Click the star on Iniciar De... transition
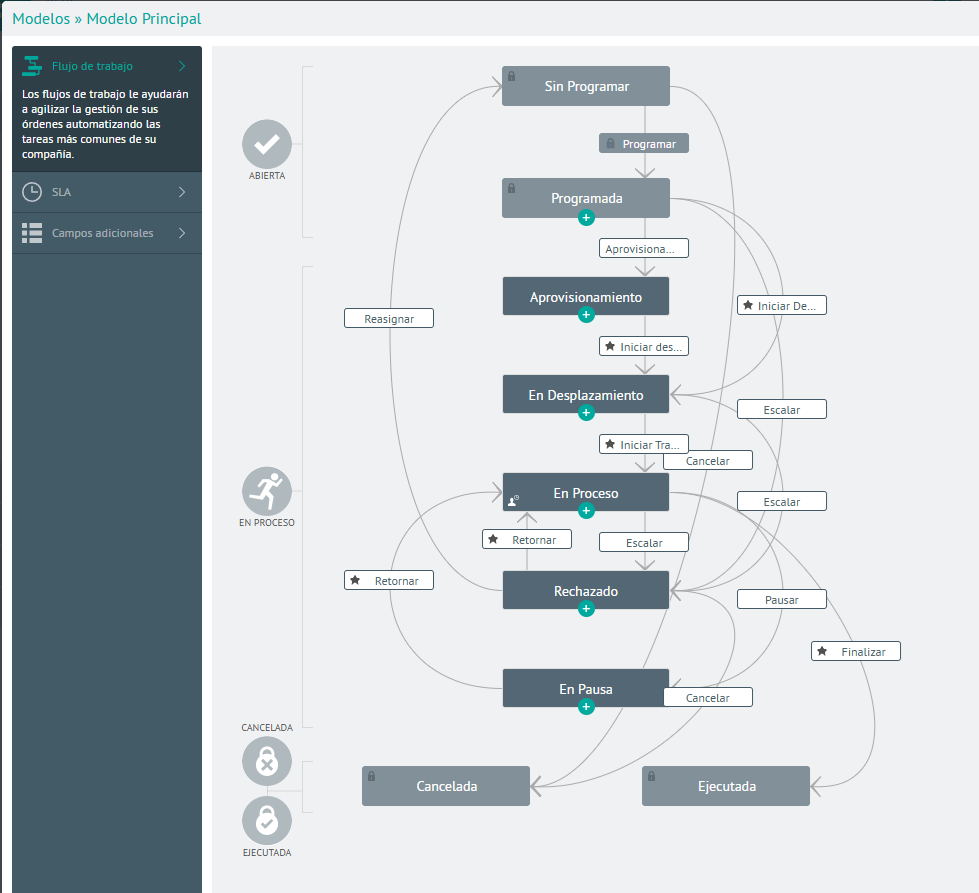 tap(748, 305)
